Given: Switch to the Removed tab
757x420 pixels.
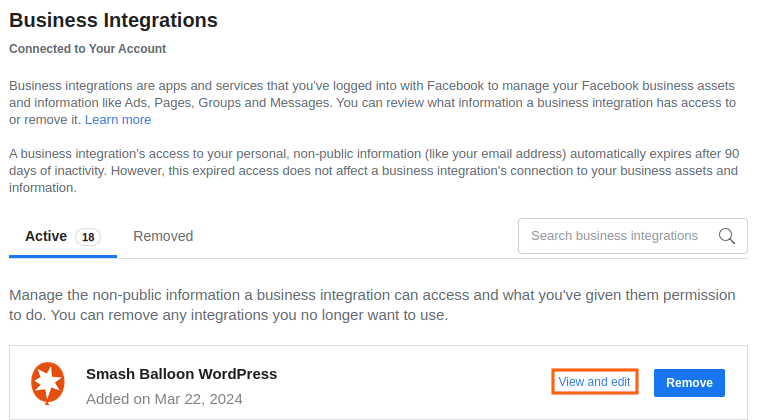Looking at the screenshot, I should point(163,237).
